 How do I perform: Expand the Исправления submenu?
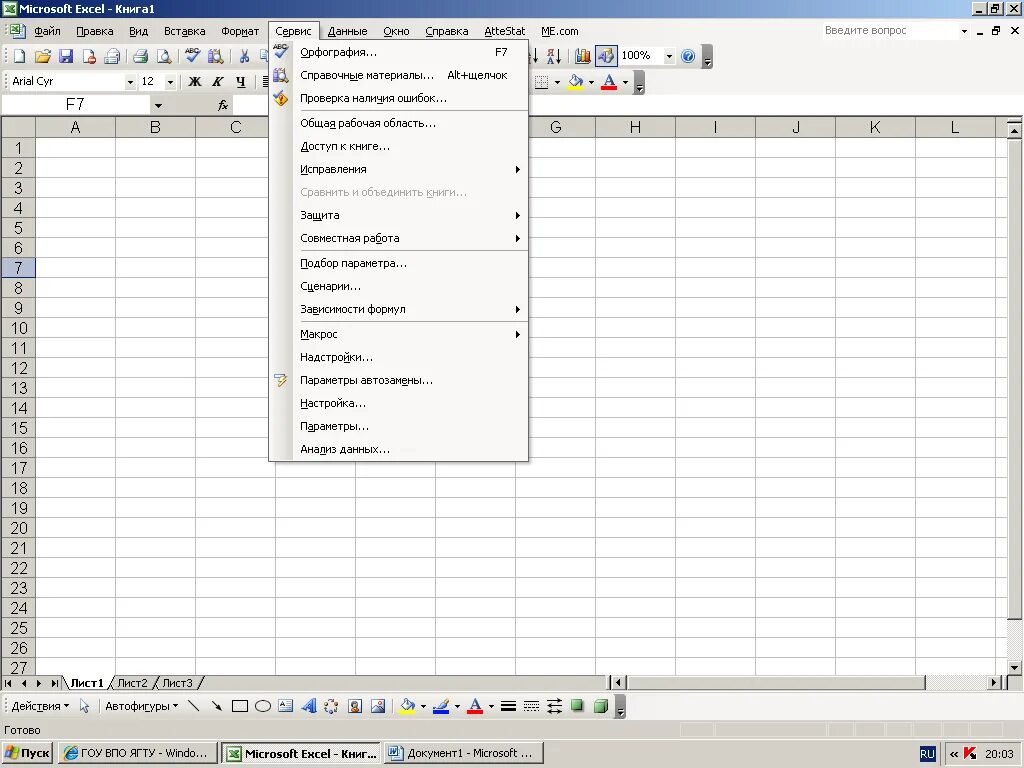click(410, 169)
